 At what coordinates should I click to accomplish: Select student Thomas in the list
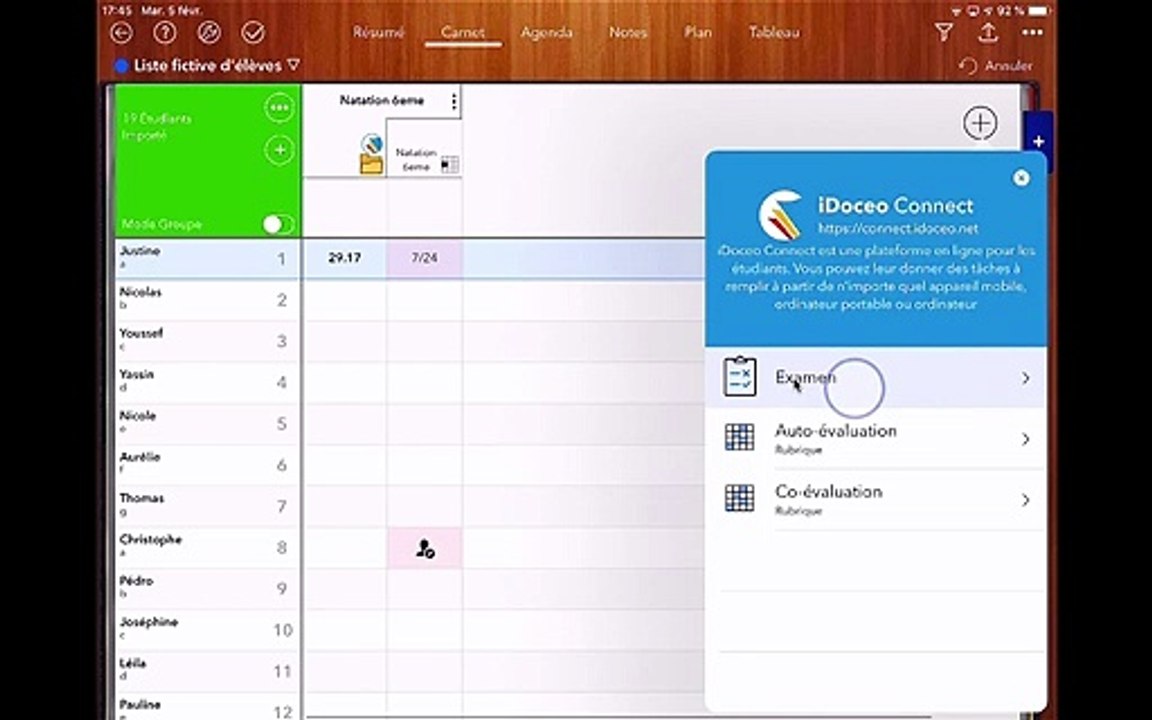tap(207, 505)
